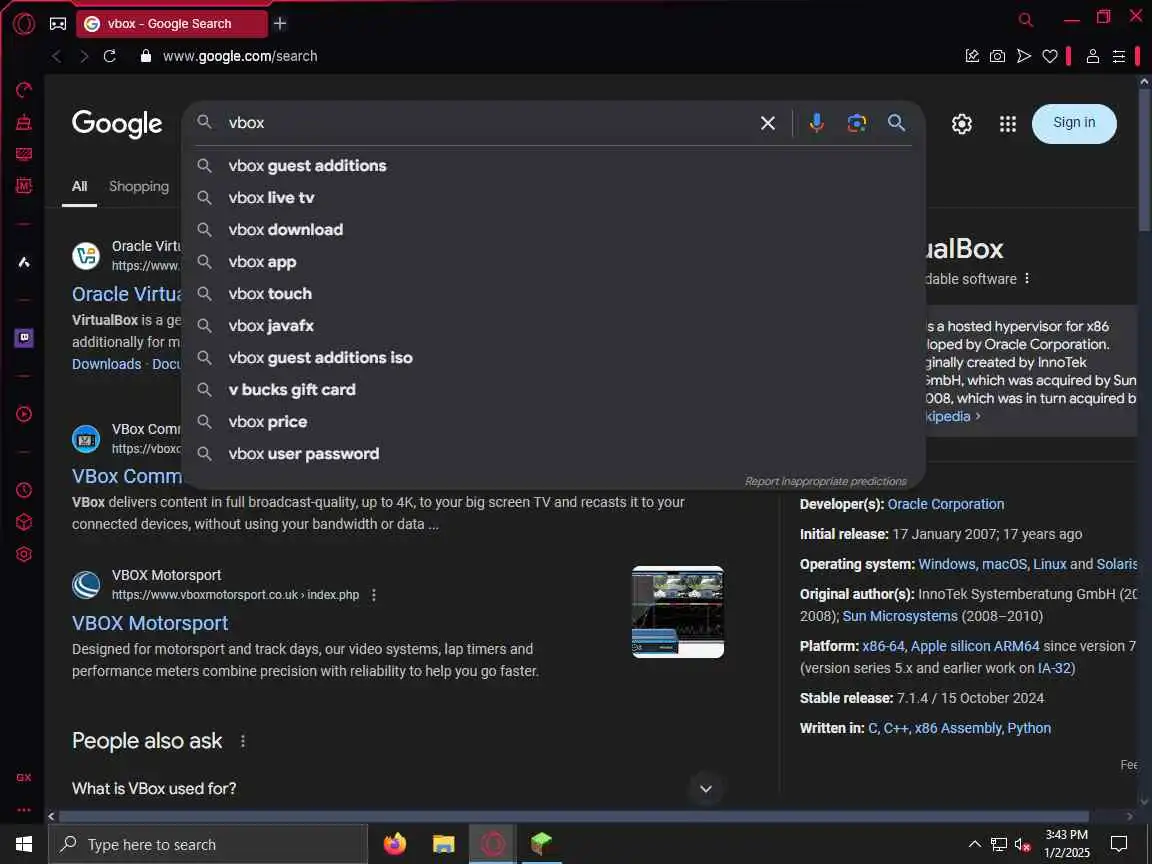Clear the search box with X

click(768, 123)
